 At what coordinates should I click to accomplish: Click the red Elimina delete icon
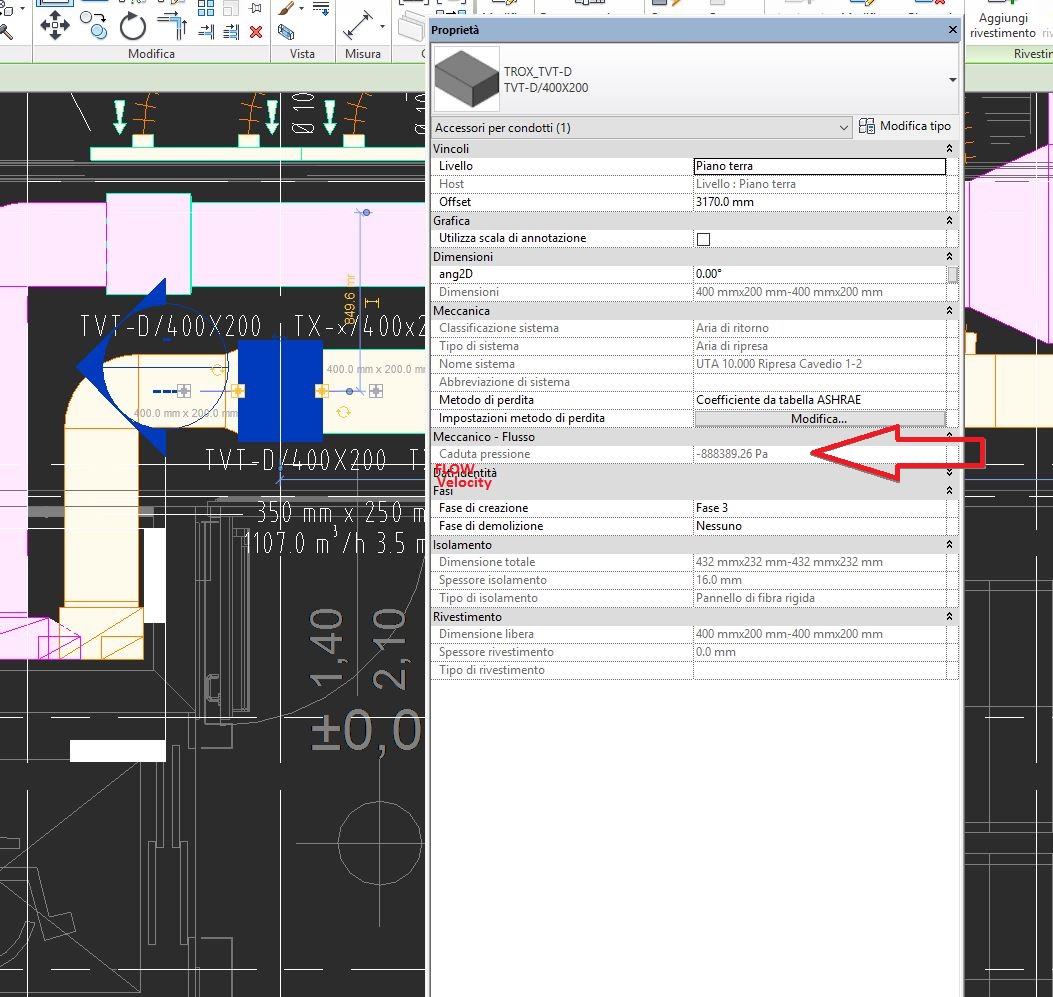click(255, 31)
